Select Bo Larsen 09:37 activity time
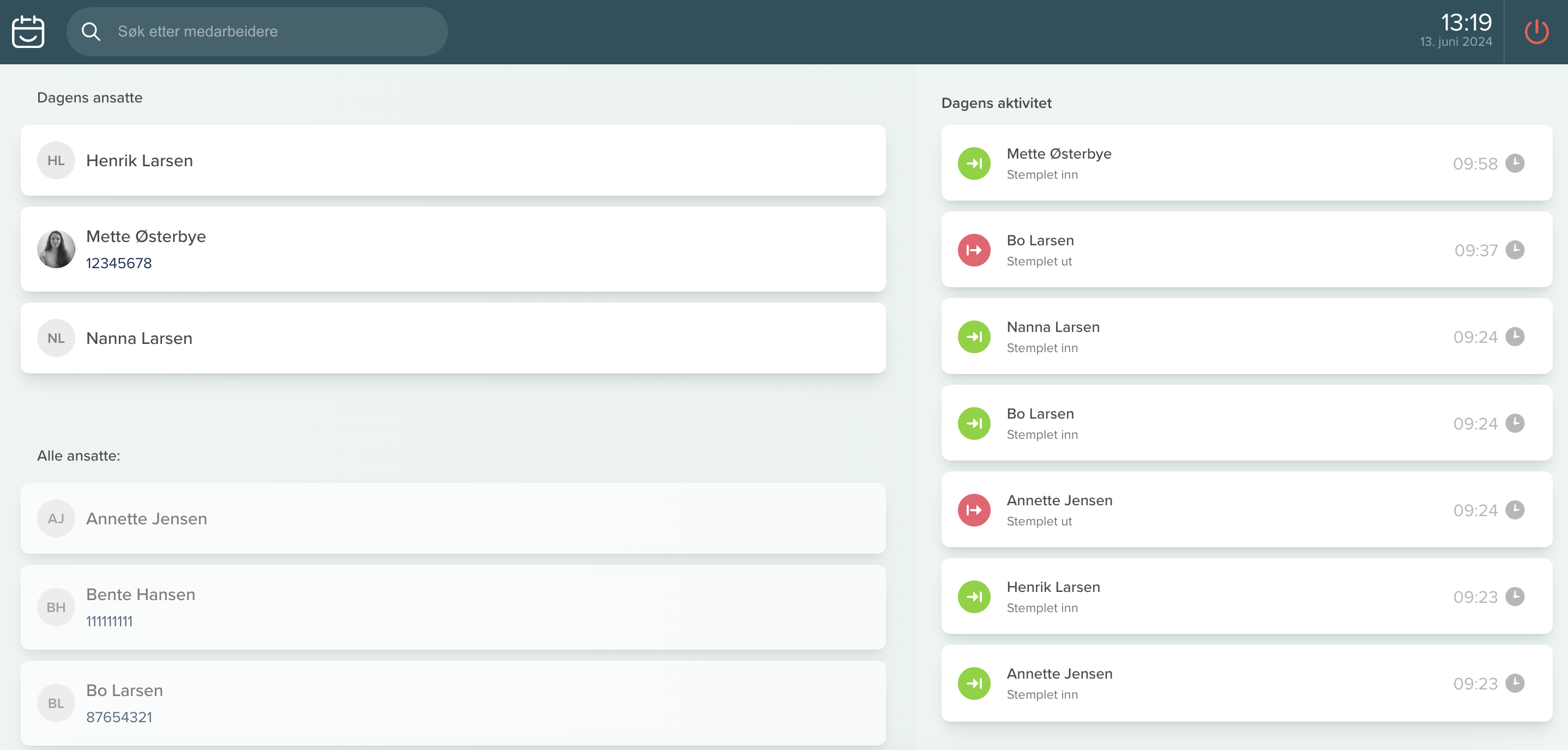Image resolution: width=1568 pixels, height=750 pixels. click(1475, 250)
